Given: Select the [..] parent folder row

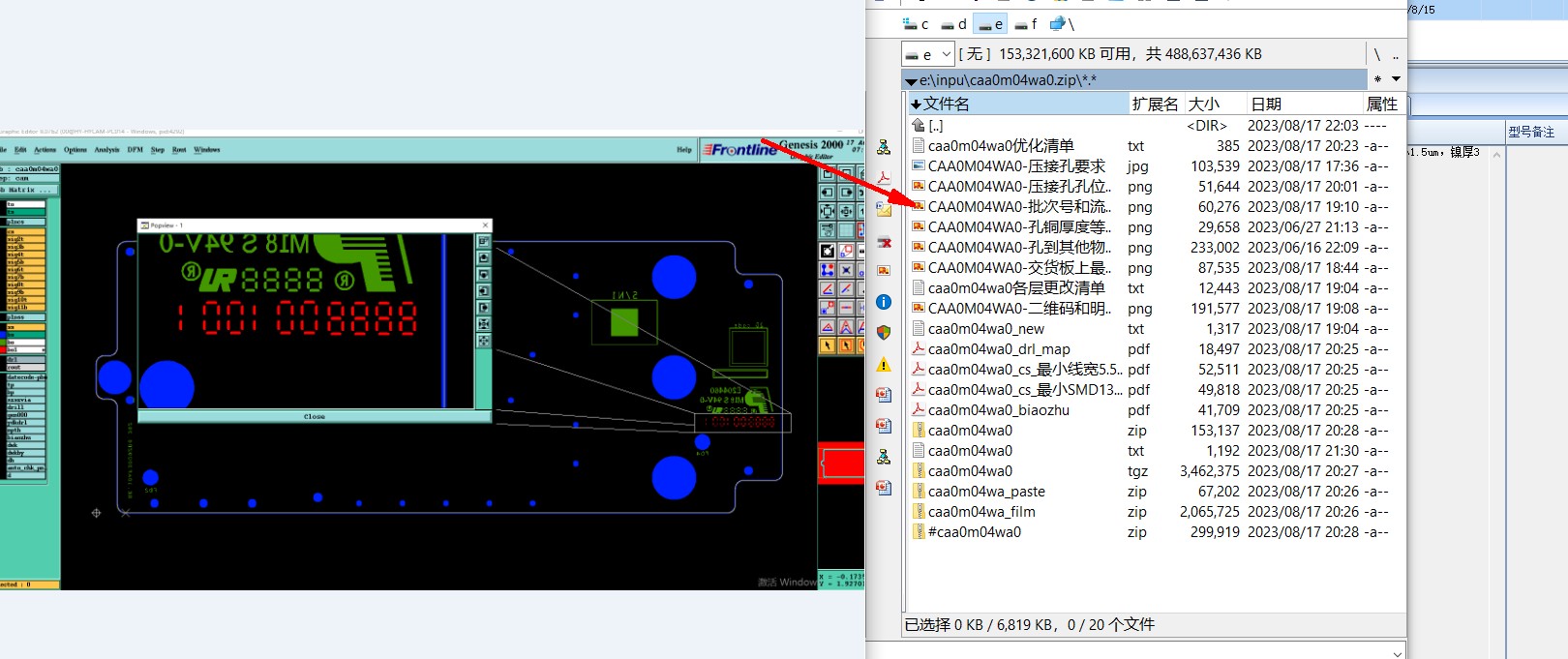Looking at the screenshot, I should (x=1156, y=126).
